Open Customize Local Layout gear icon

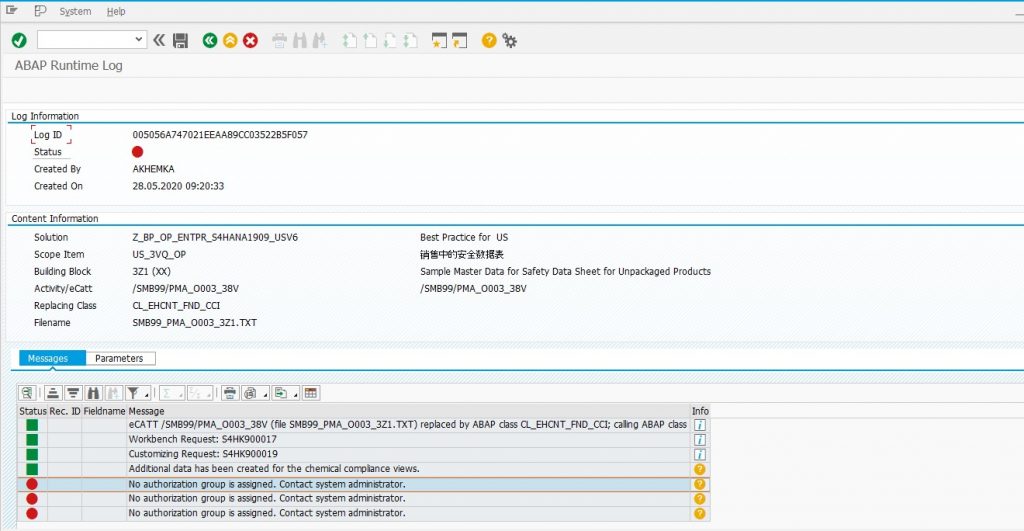509,40
